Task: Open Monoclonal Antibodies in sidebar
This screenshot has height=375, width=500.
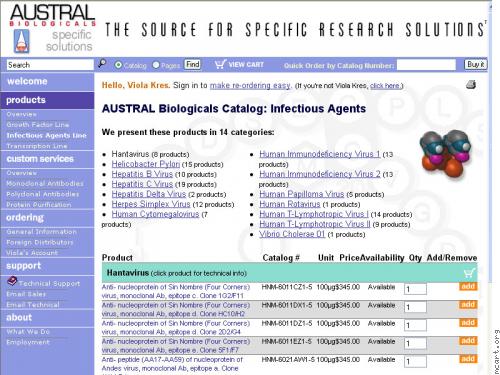Action: (x=45, y=183)
